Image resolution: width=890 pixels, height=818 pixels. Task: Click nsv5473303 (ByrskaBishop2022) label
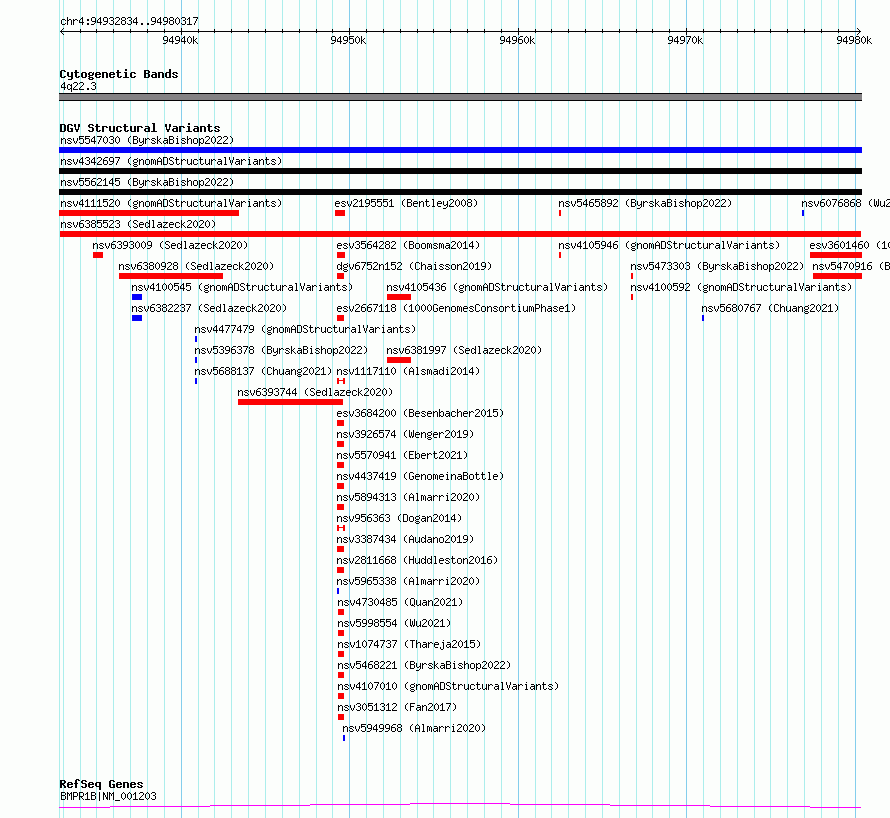pyautogui.click(x=717, y=266)
